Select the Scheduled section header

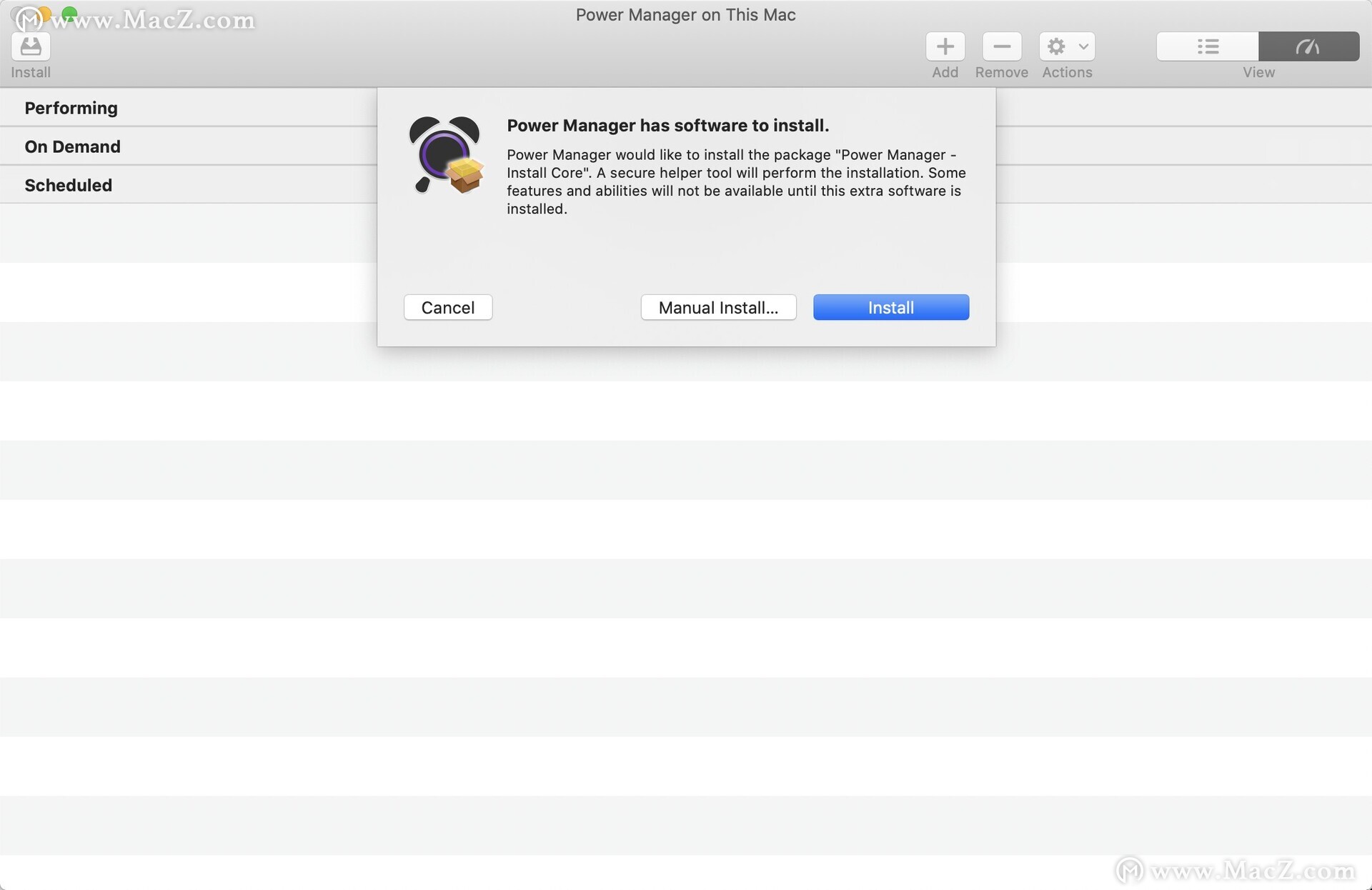68,185
